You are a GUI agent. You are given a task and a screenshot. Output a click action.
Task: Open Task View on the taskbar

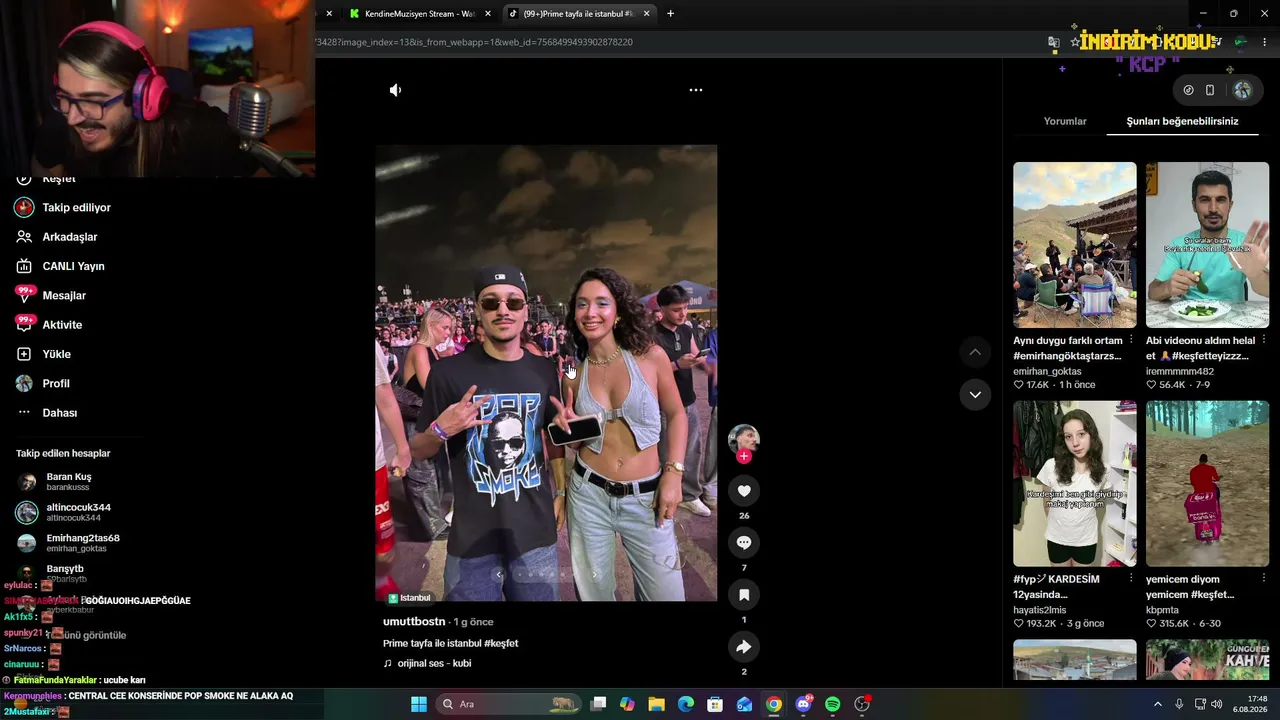click(598, 704)
